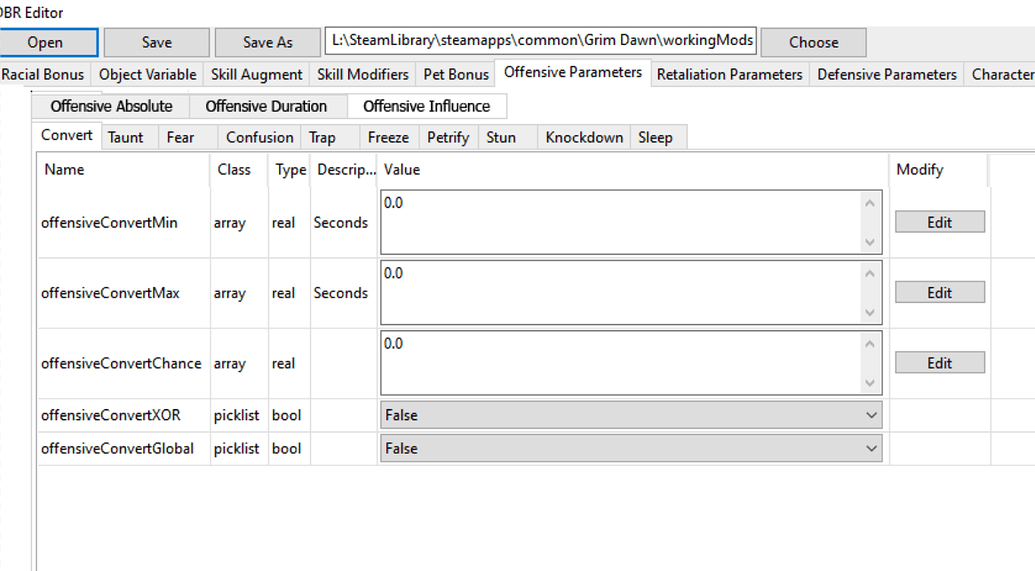The height and width of the screenshot is (571, 1035).
Task: Click the file path input field
Action: click(x=541, y=41)
